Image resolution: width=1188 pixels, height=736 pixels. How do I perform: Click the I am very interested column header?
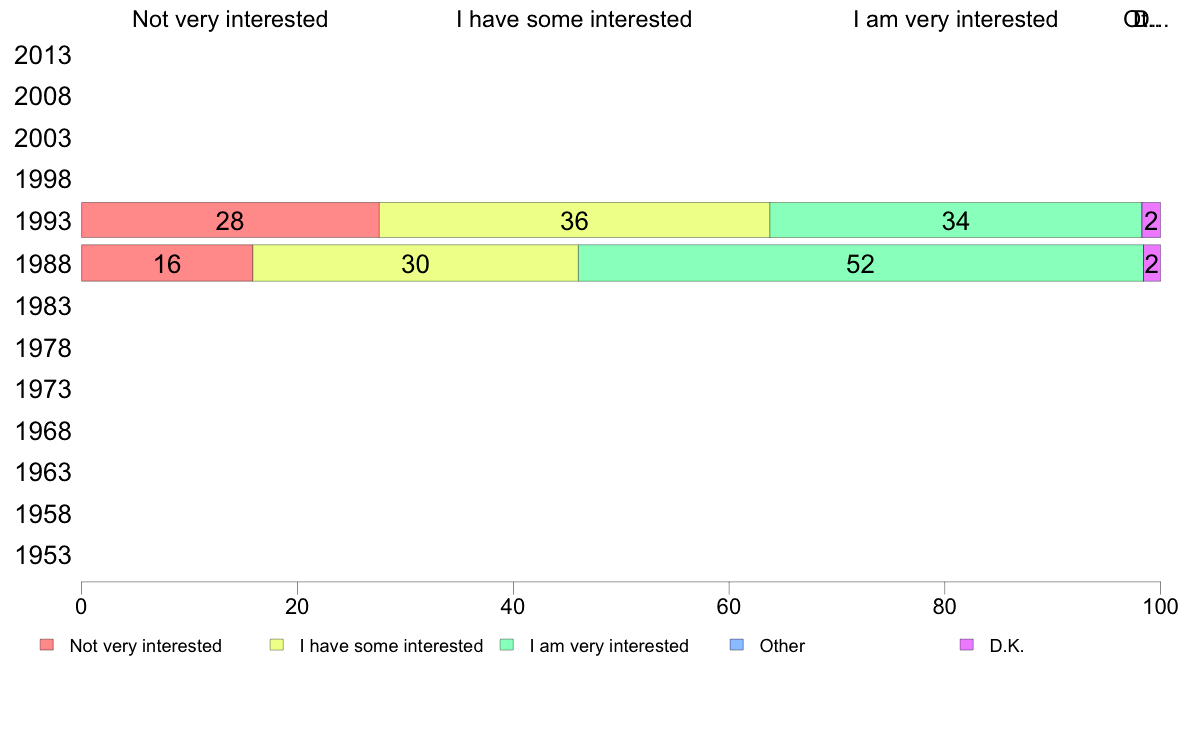955,20
